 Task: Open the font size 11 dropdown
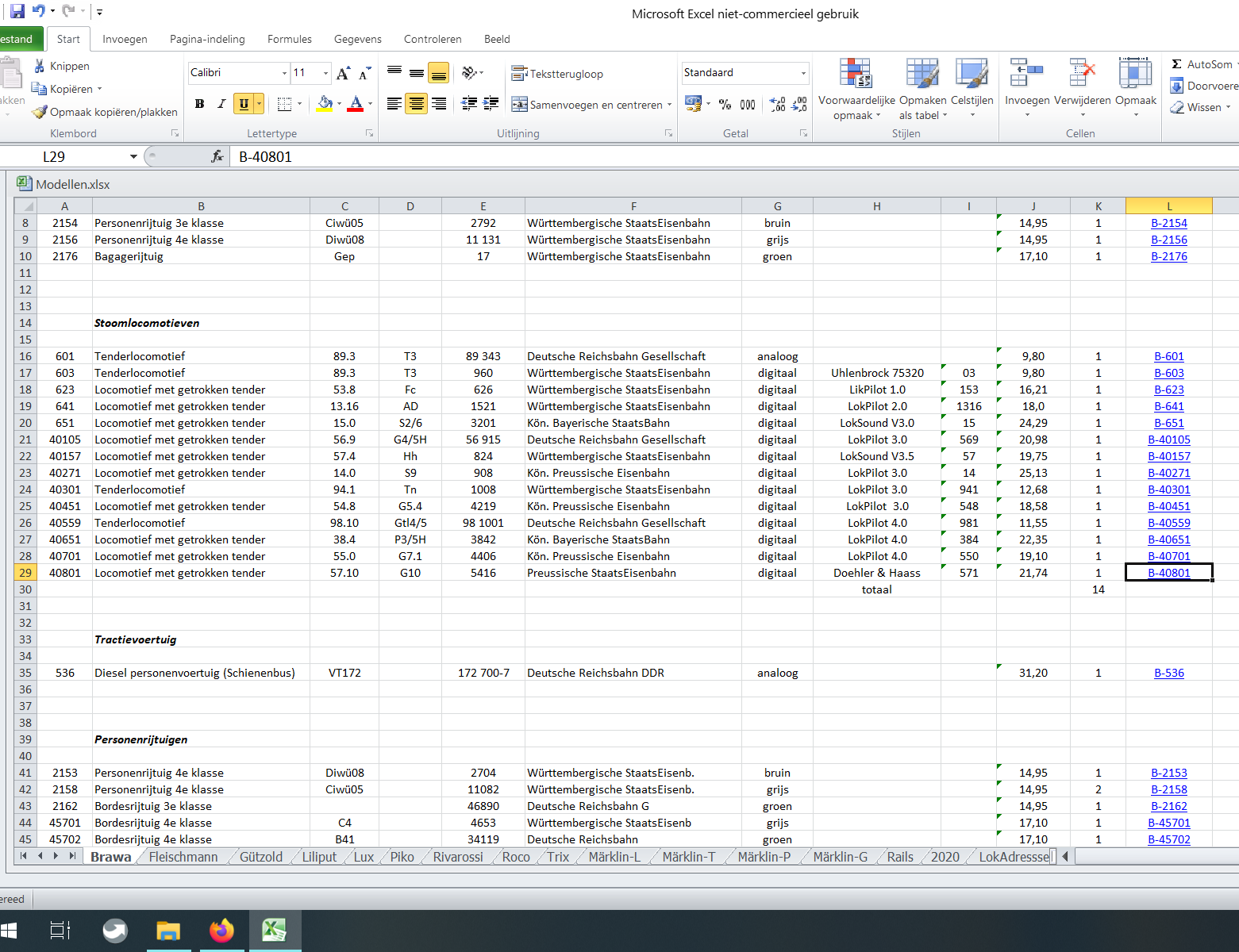(325, 73)
